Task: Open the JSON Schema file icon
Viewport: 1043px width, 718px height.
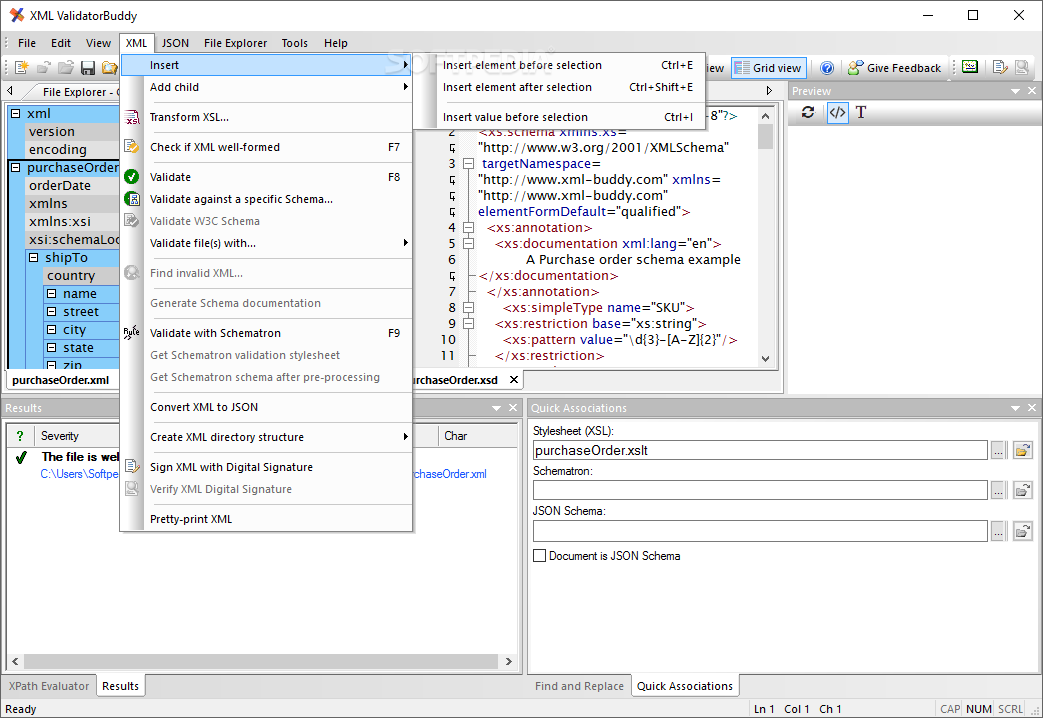Action: pyautogui.click(x=1022, y=531)
